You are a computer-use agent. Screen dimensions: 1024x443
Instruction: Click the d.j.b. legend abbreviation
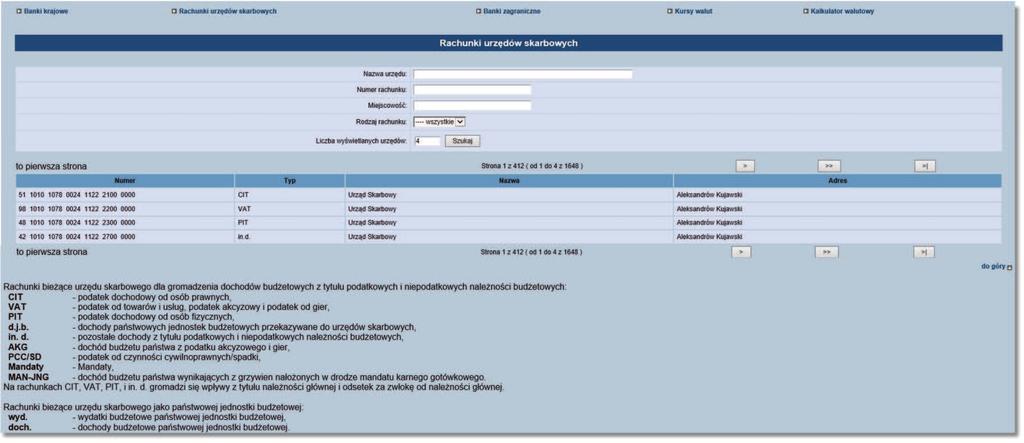point(18,327)
